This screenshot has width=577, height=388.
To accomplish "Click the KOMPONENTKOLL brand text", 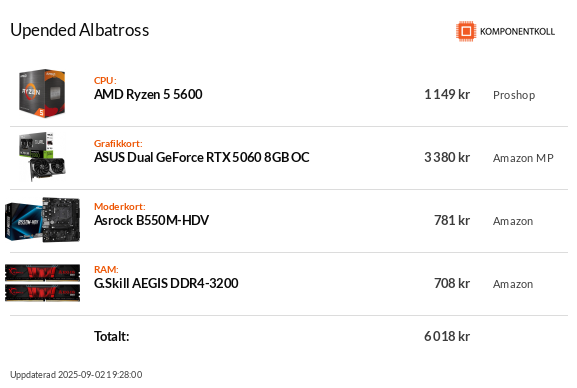I will (x=517, y=32).
